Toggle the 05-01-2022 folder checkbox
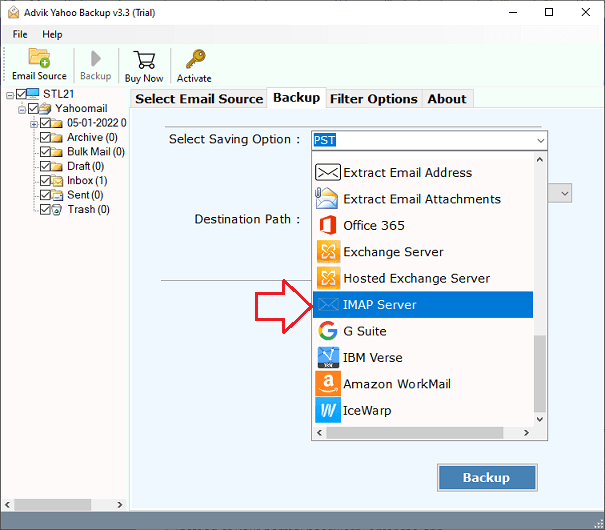The width and height of the screenshot is (605, 530). click(x=45, y=123)
